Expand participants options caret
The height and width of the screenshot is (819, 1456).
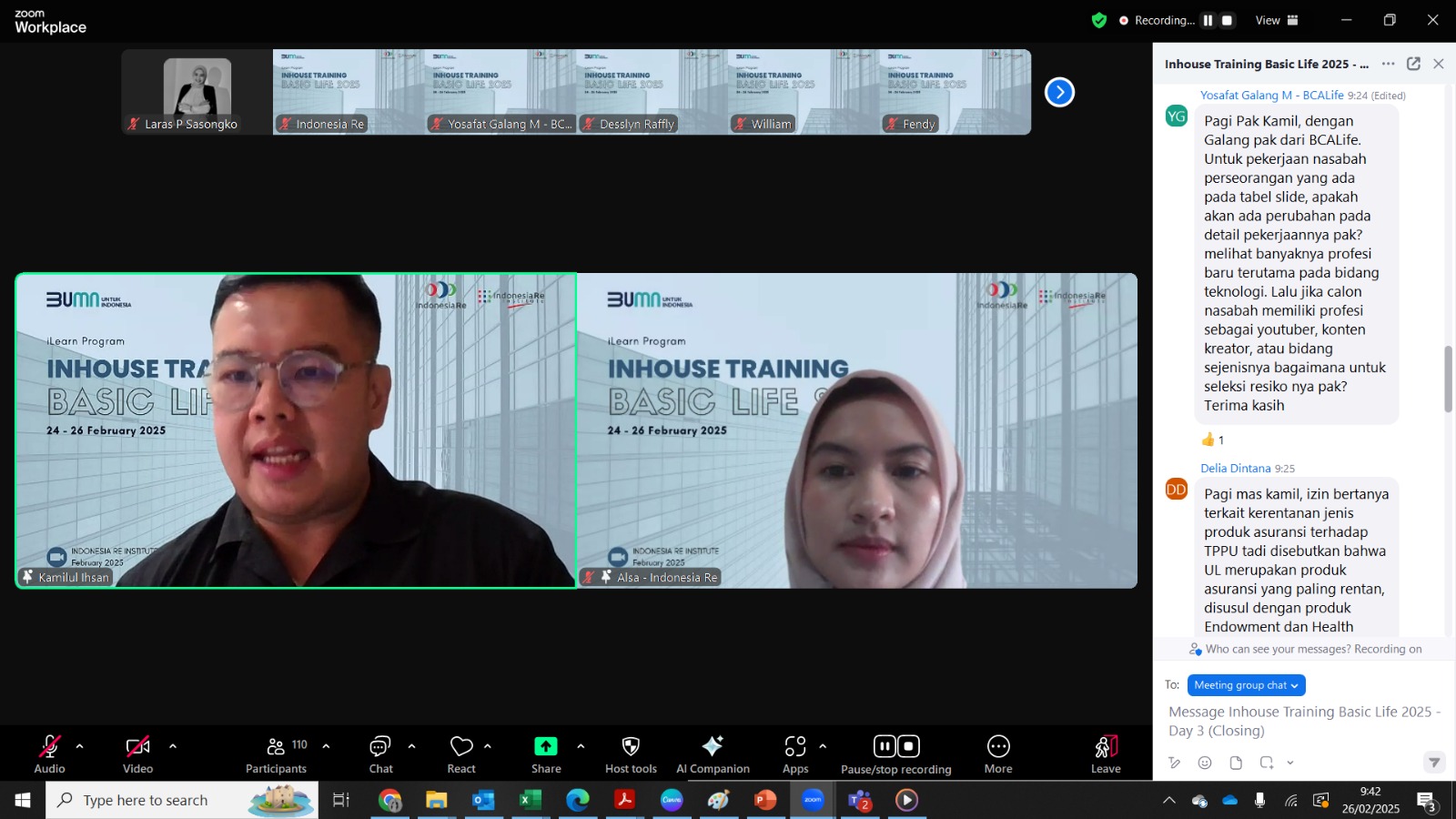326,746
